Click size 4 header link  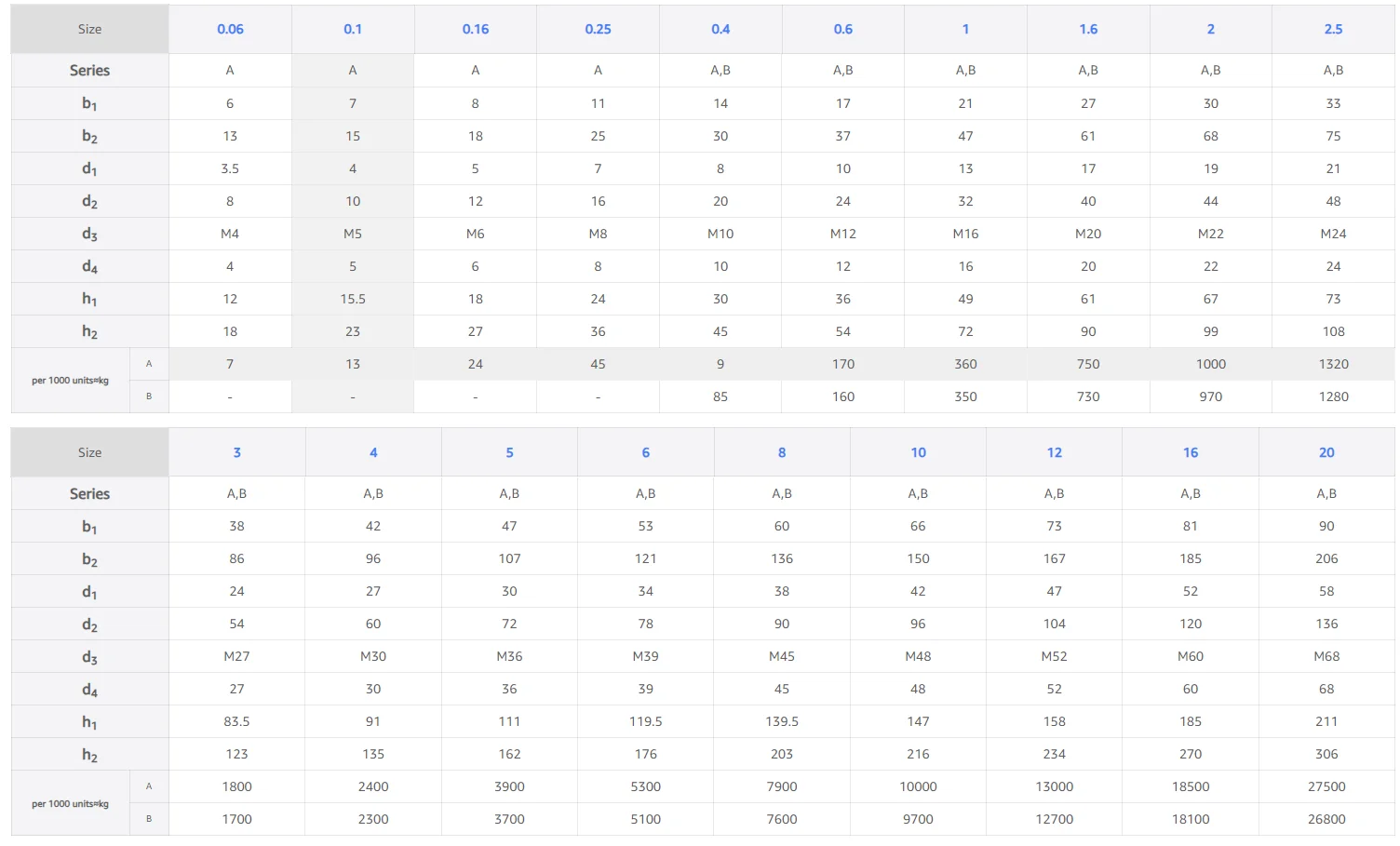pos(373,452)
